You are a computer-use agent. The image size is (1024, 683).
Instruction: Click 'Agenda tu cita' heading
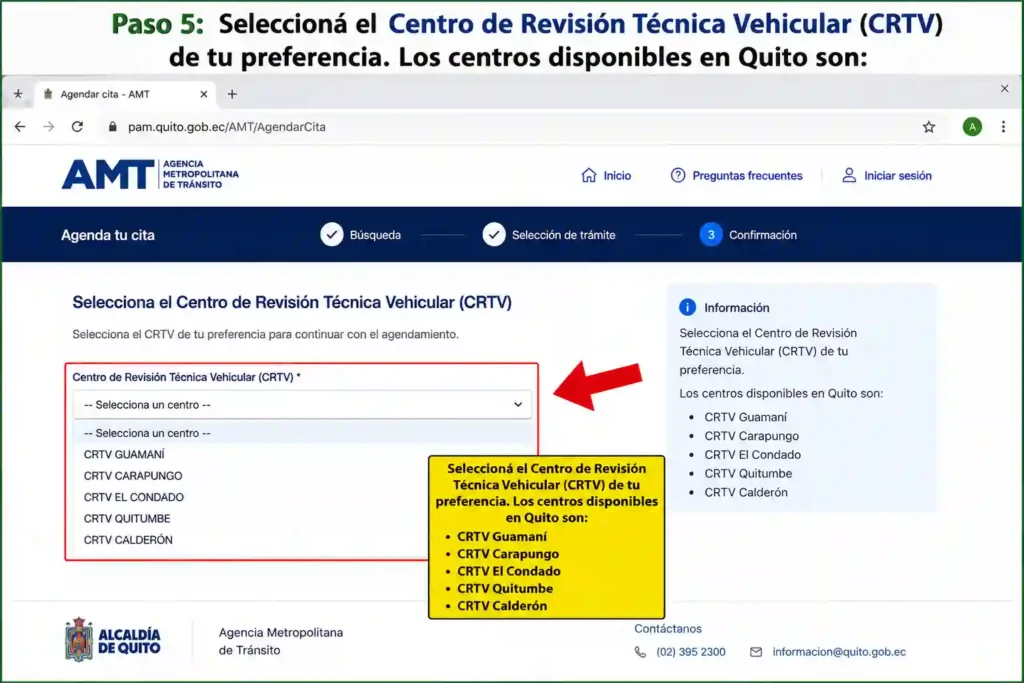tap(108, 235)
